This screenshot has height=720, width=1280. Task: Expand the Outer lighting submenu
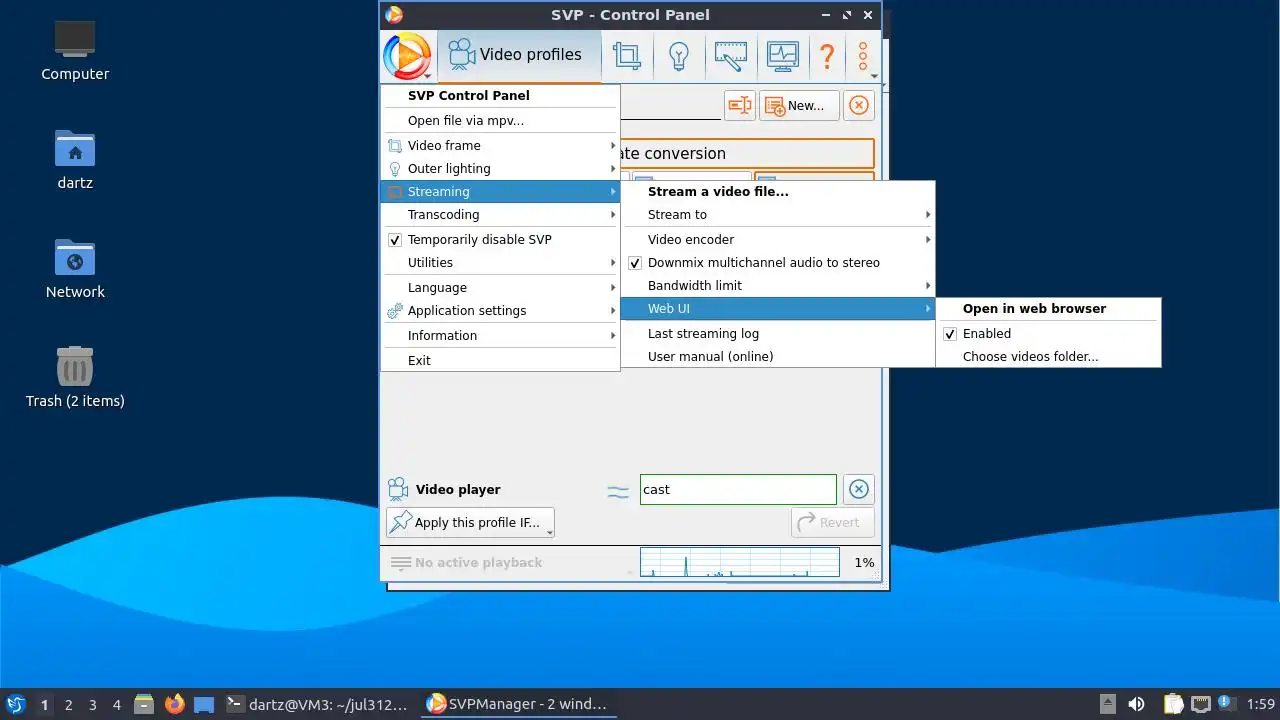click(500, 169)
